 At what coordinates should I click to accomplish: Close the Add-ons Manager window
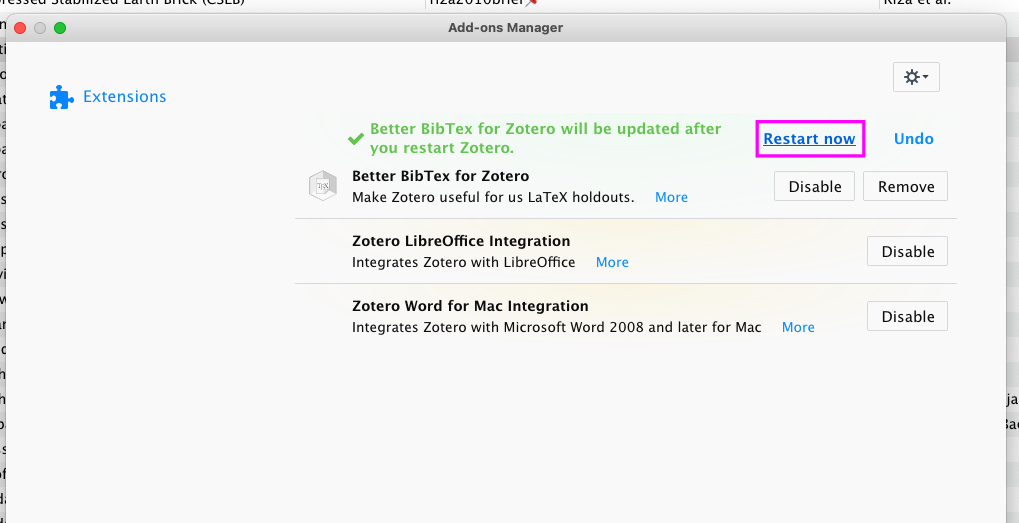point(20,28)
